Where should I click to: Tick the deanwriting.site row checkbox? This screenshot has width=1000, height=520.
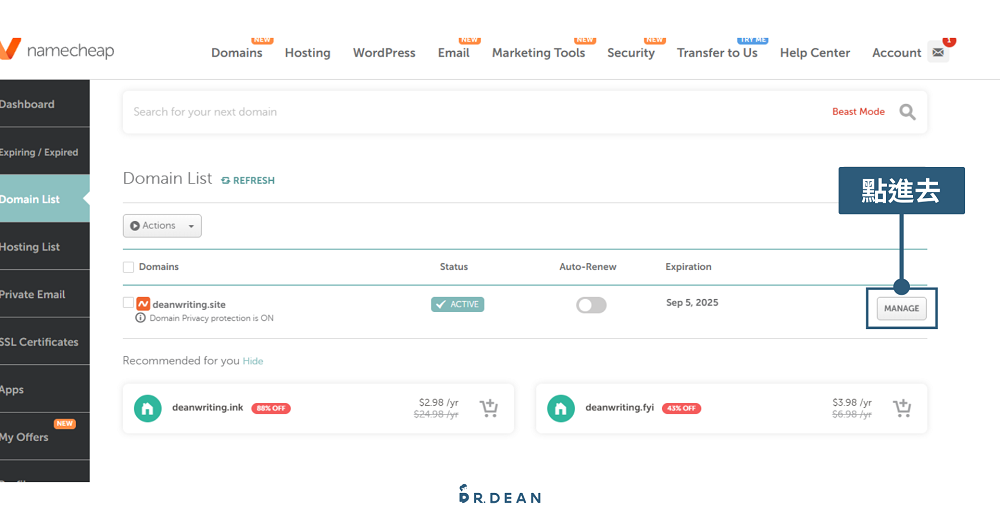(x=128, y=303)
